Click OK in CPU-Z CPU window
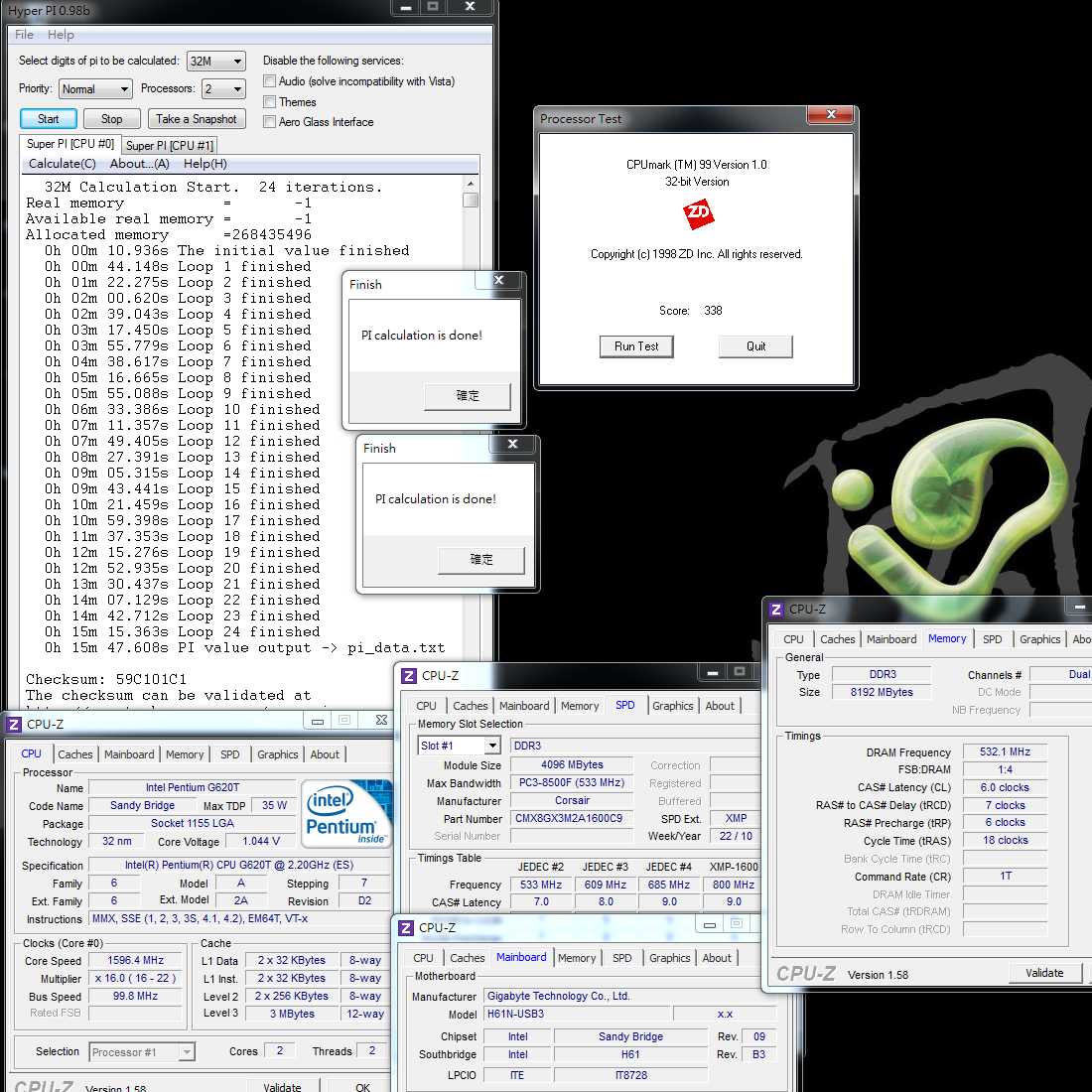The height and width of the screenshot is (1092, 1092). tap(362, 1087)
